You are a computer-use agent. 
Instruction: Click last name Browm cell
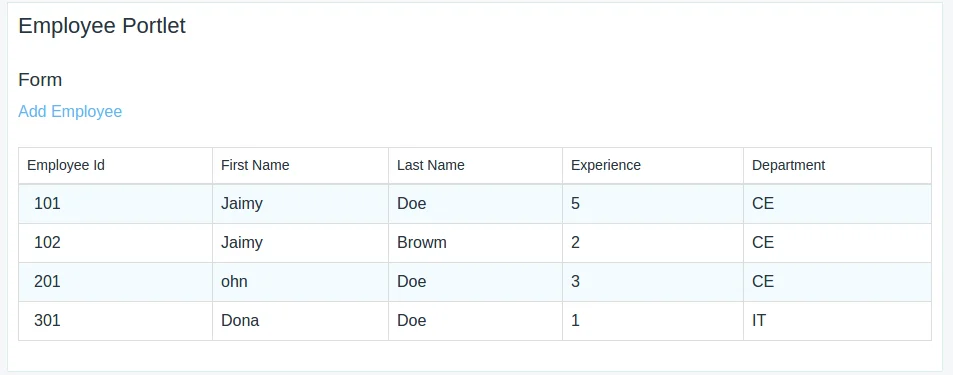point(475,243)
